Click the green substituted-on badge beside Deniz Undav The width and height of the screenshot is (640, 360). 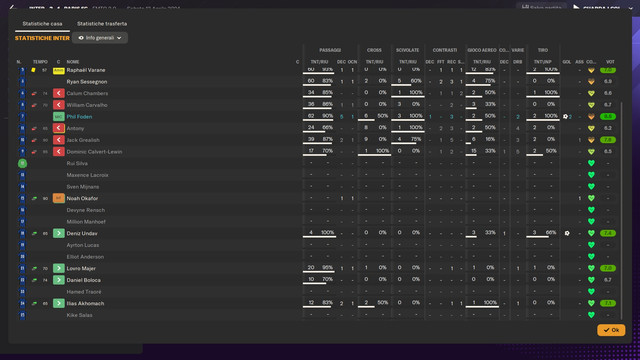[59, 233]
